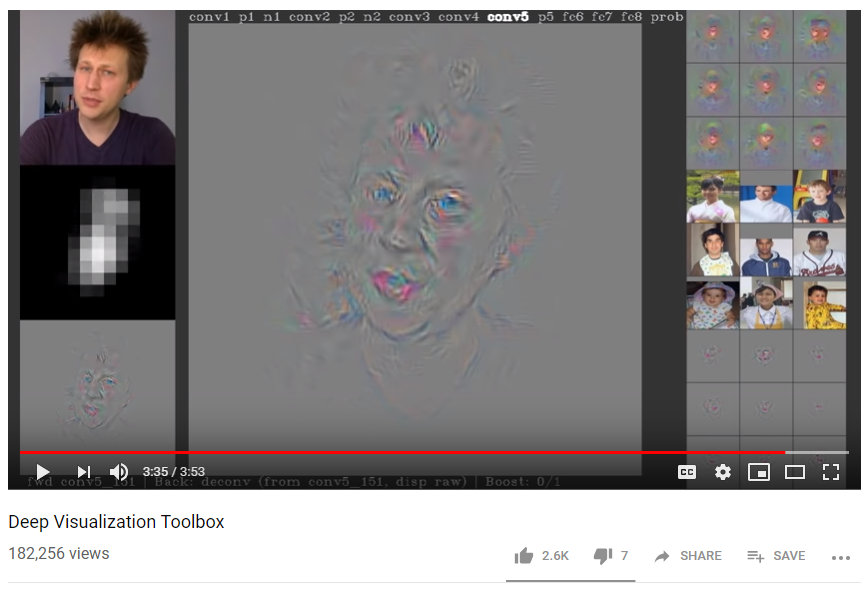Select the conv1 layer label
The image size is (867, 589).
(x=208, y=17)
